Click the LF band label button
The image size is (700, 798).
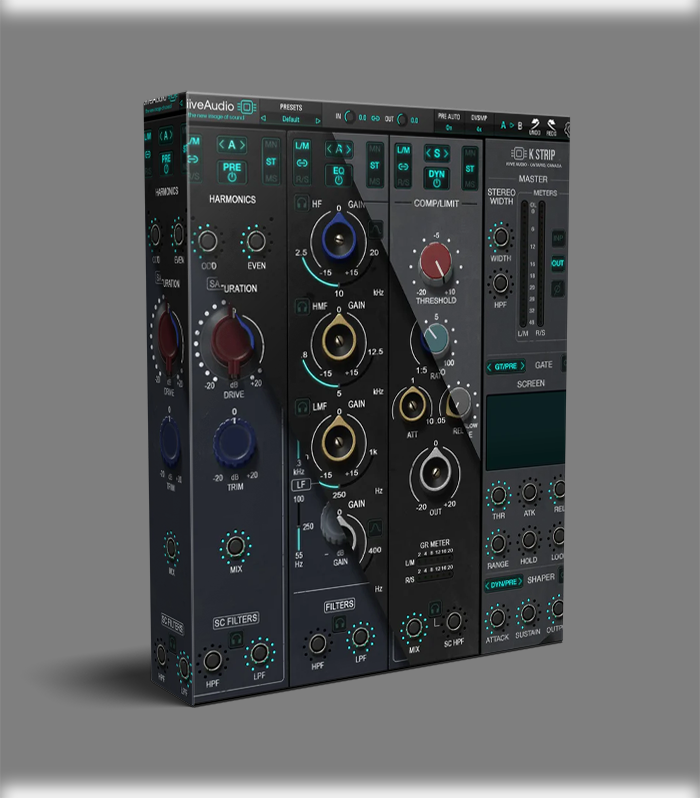click(301, 484)
